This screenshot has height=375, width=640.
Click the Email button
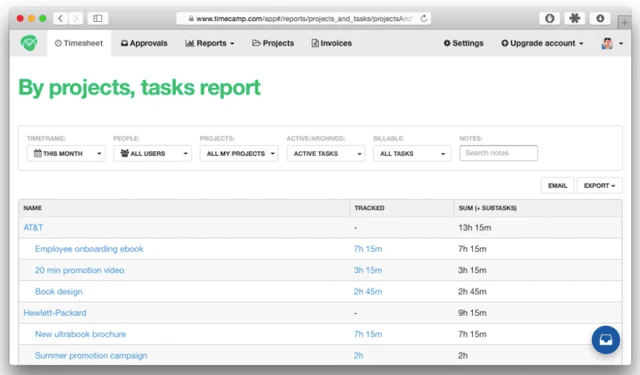pyautogui.click(x=558, y=185)
